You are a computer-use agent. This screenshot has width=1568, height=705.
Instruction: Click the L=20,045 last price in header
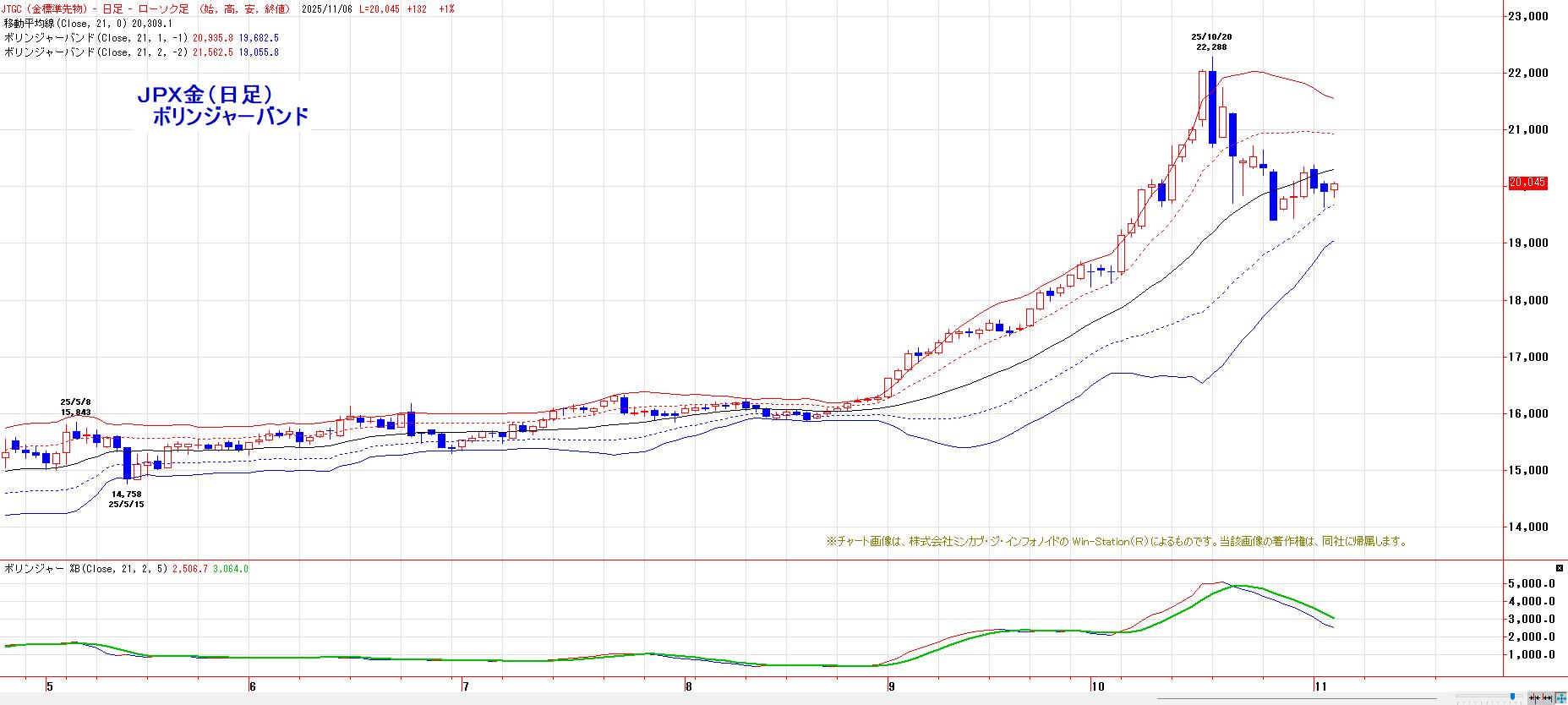pos(380,8)
